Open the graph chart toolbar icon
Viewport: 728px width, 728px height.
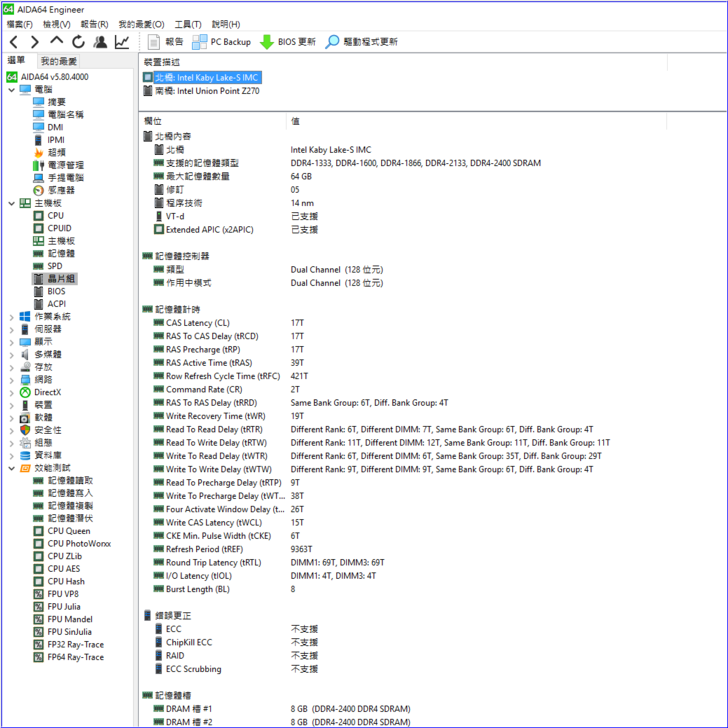click(122, 42)
